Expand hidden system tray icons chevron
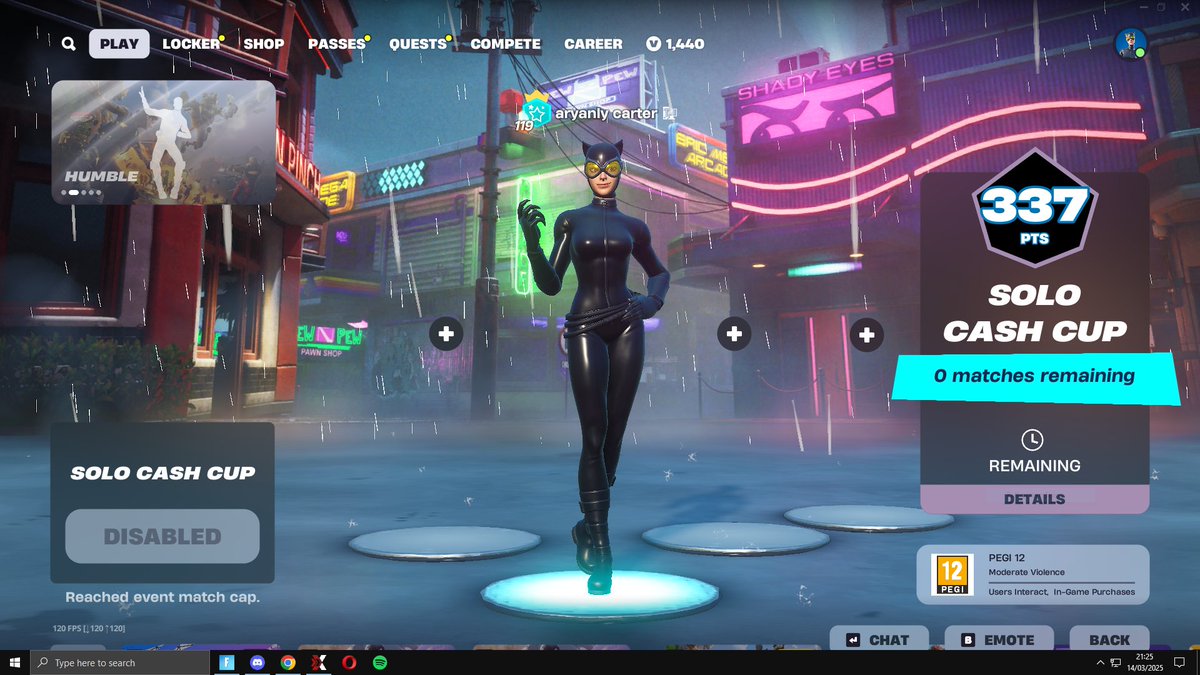This screenshot has width=1200, height=675. 1101,663
